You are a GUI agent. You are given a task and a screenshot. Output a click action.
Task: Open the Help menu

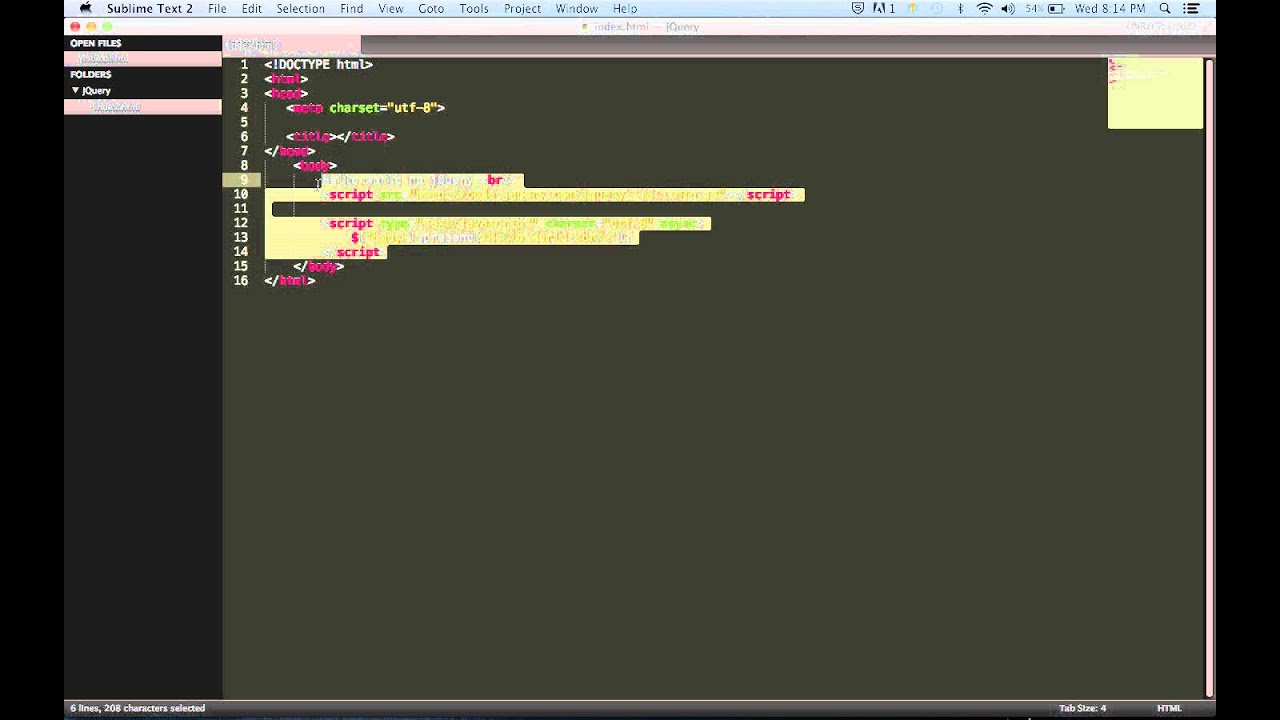625,8
